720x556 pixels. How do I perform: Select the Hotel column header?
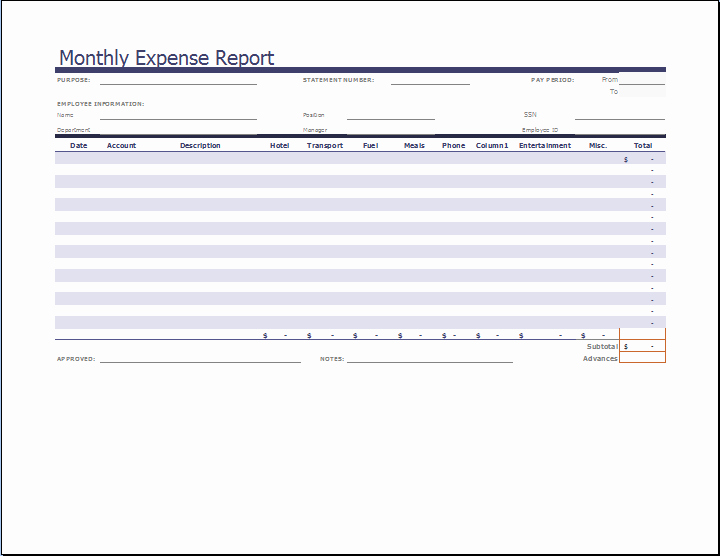tap(280, 146)
